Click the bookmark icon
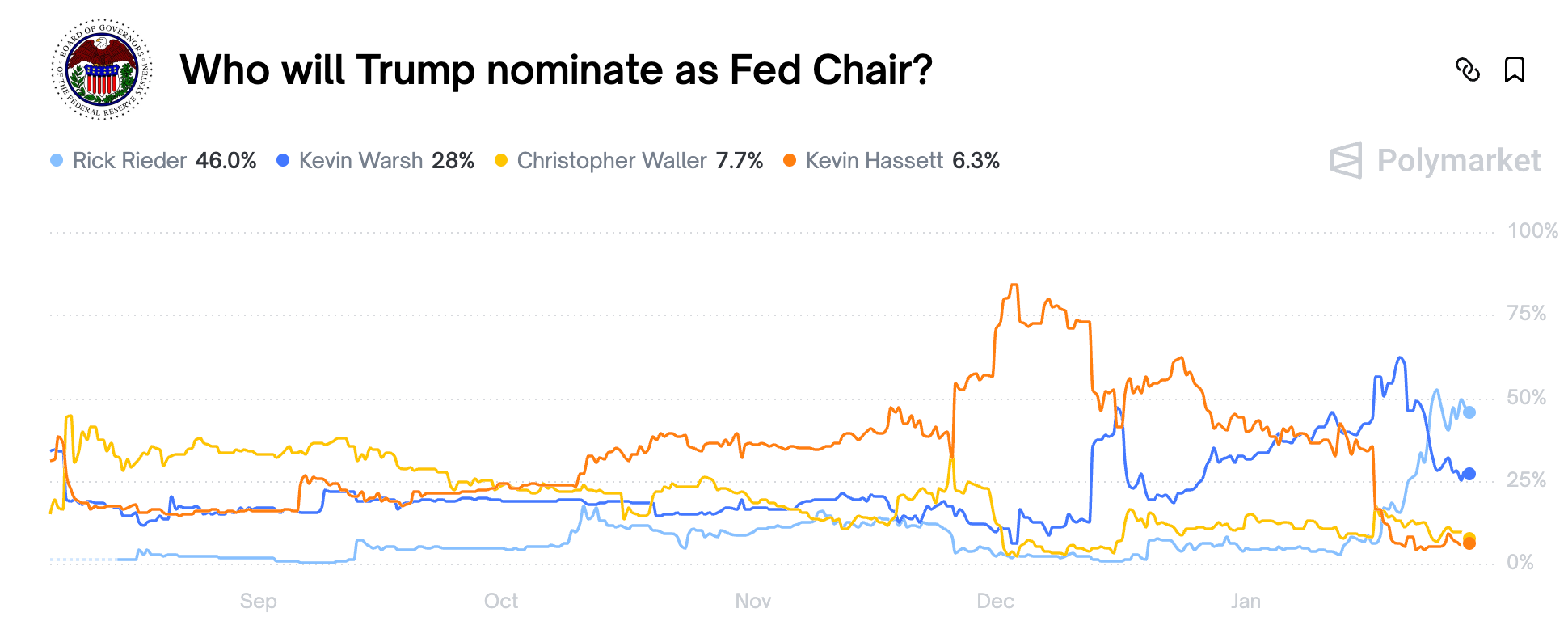This screenshot has height=621, width=1568. [1515, 71]
